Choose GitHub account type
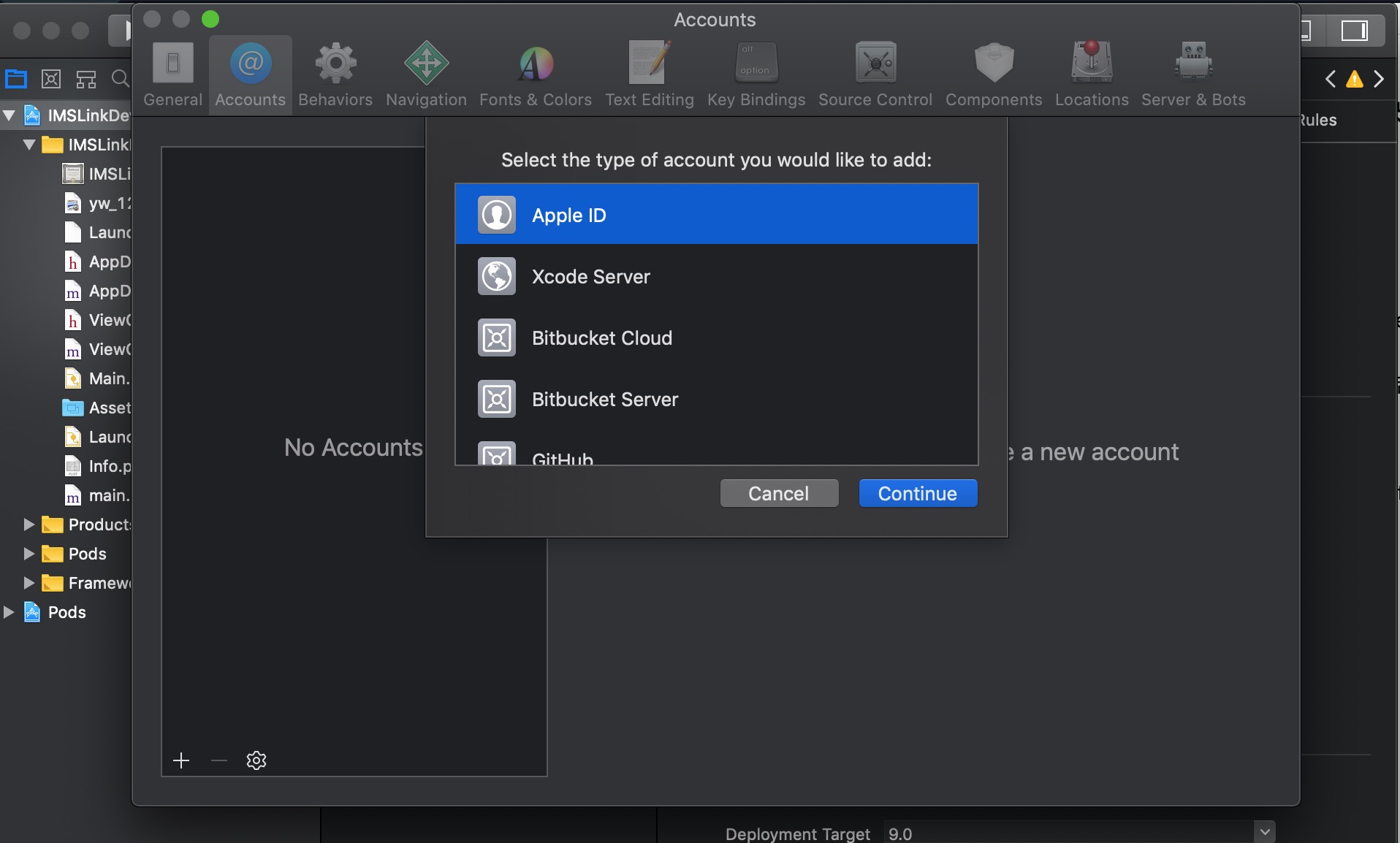 (716, 453)
